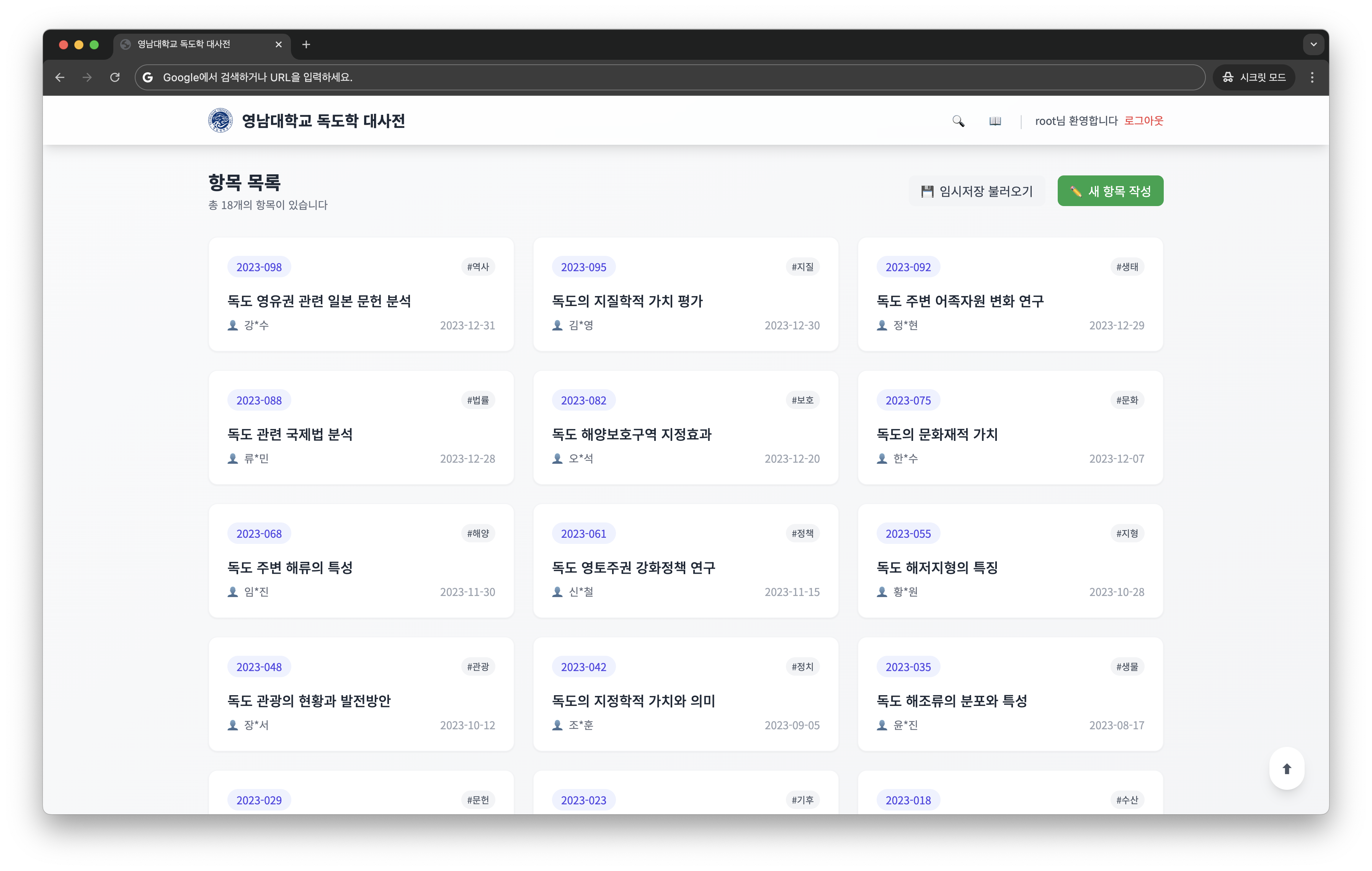Click the author icon beside 강*수
1372x871 pixels.
coord(232,326)
